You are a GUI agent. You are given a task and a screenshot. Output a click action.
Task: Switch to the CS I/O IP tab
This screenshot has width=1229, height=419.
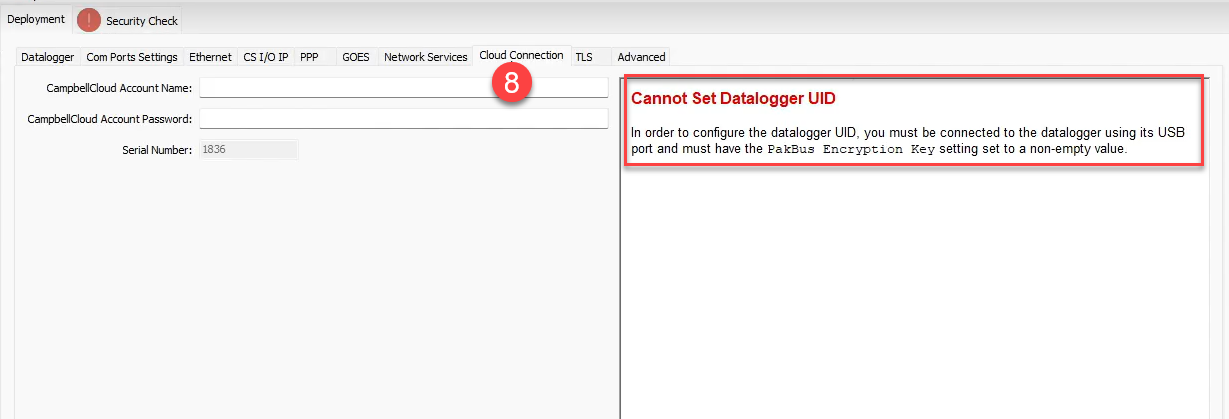click(265, 57)
